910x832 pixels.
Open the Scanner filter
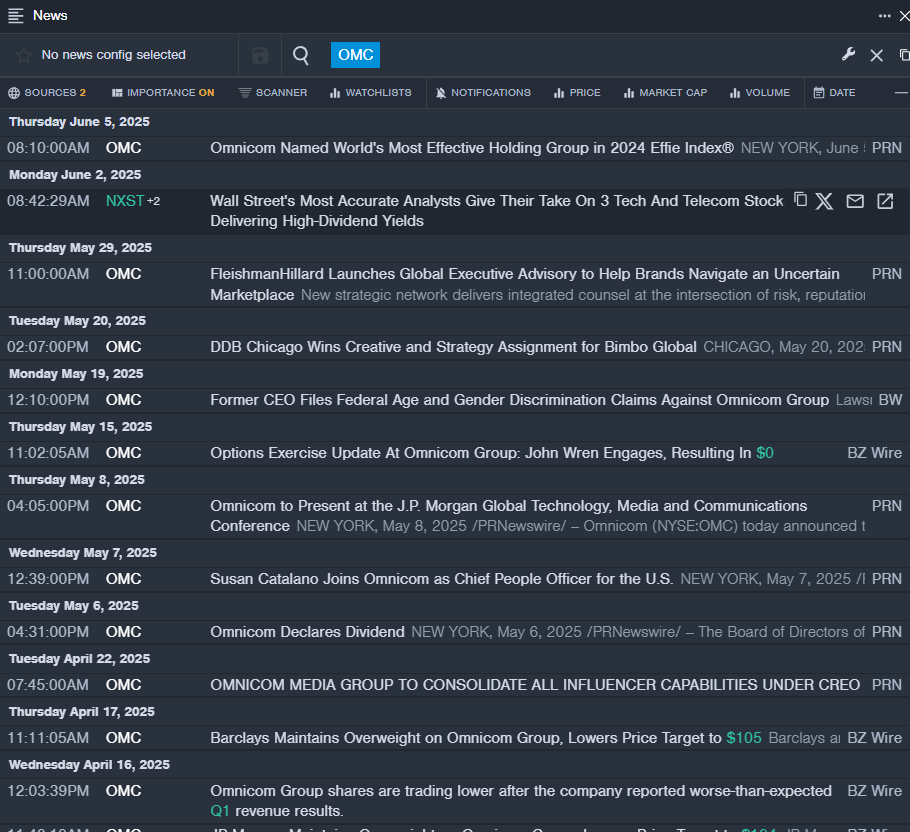click(x=273, y=92)
